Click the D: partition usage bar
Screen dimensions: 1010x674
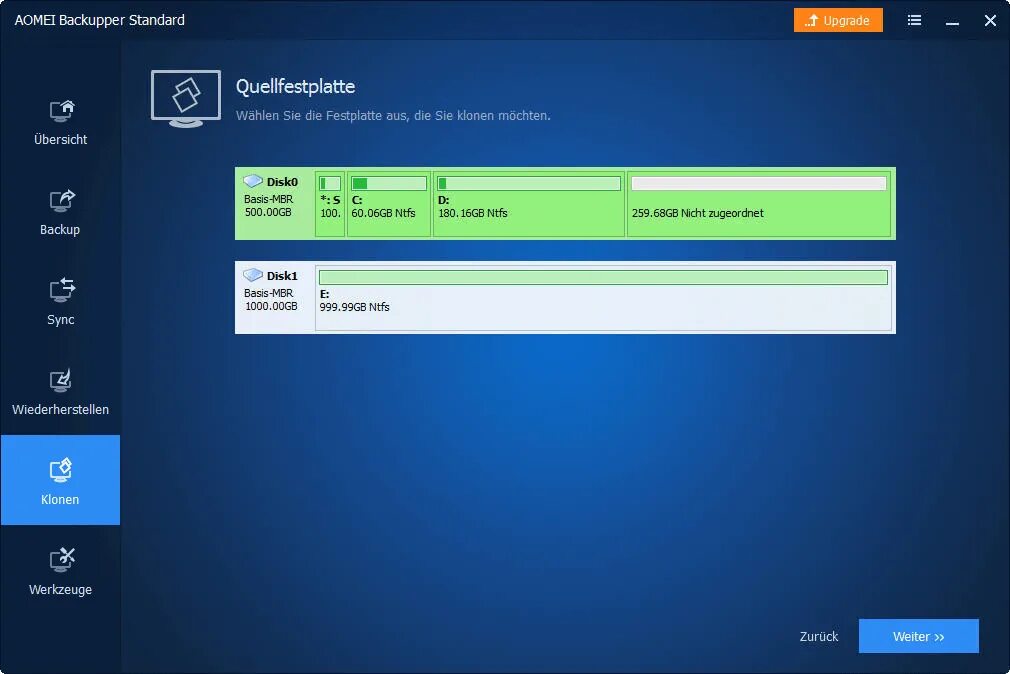[x=529, y=184]
